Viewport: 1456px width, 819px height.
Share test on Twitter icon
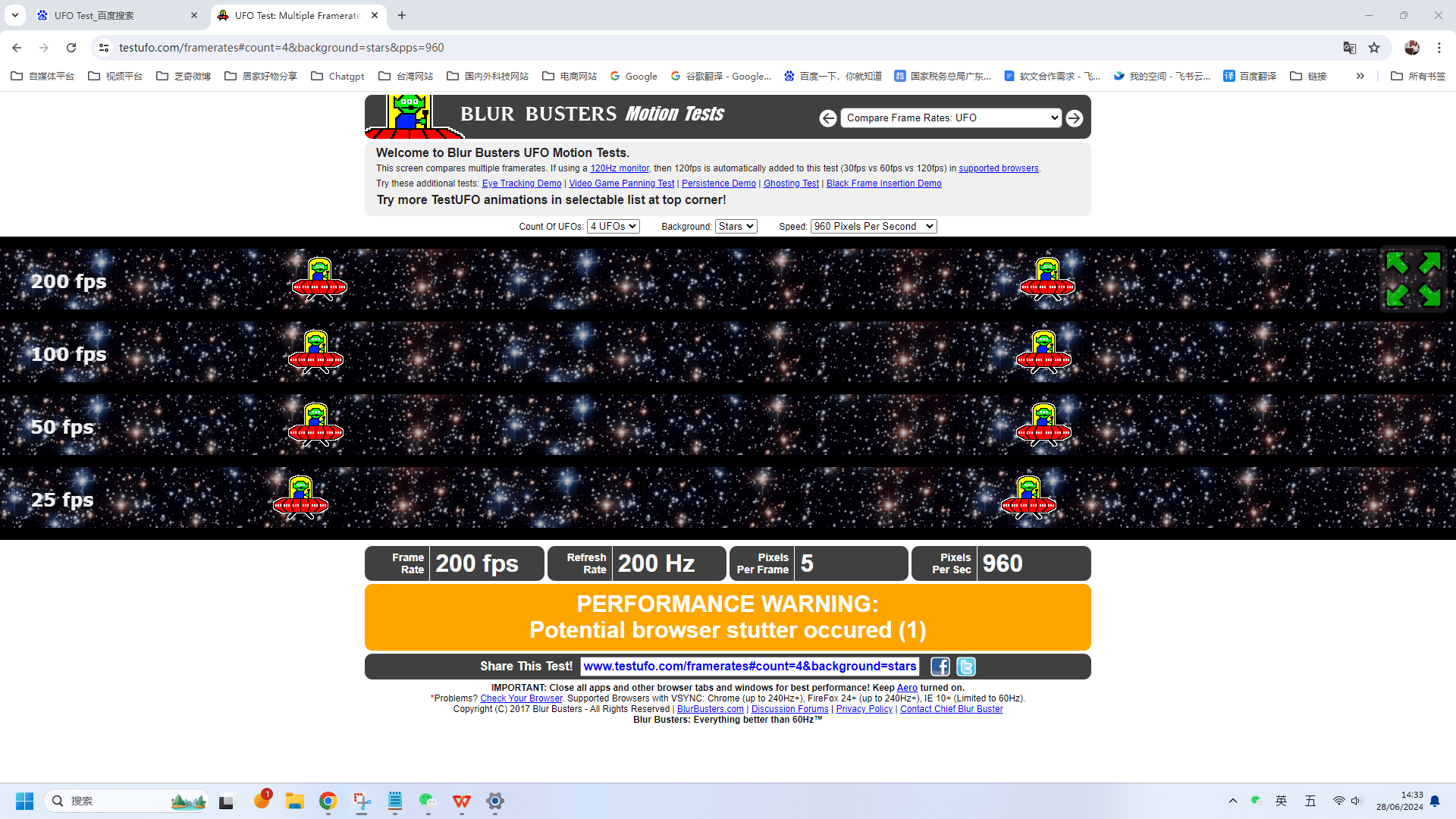[966, 667]
